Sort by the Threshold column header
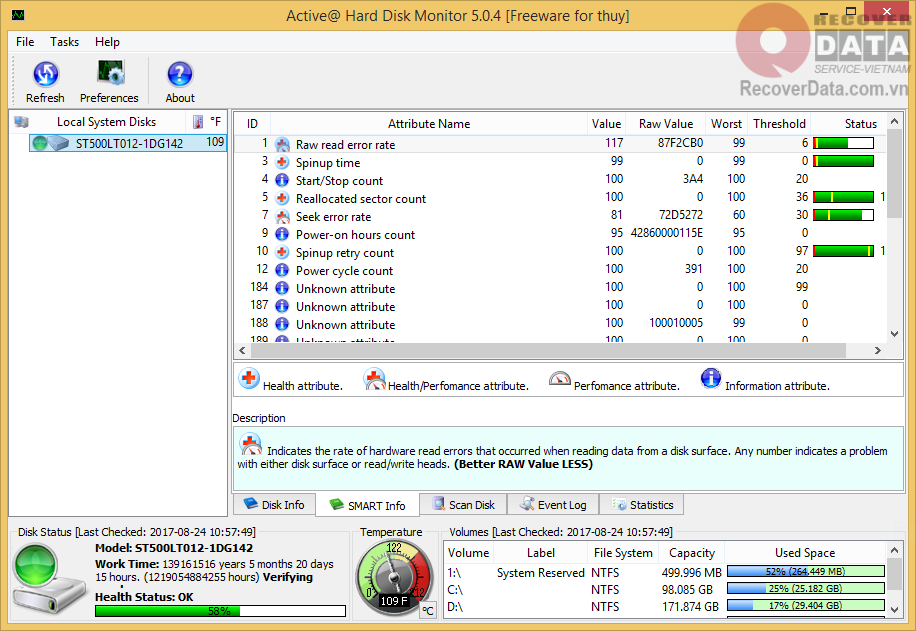The width and height of the screenshot is (916, 631). click(x=779, y=124)
